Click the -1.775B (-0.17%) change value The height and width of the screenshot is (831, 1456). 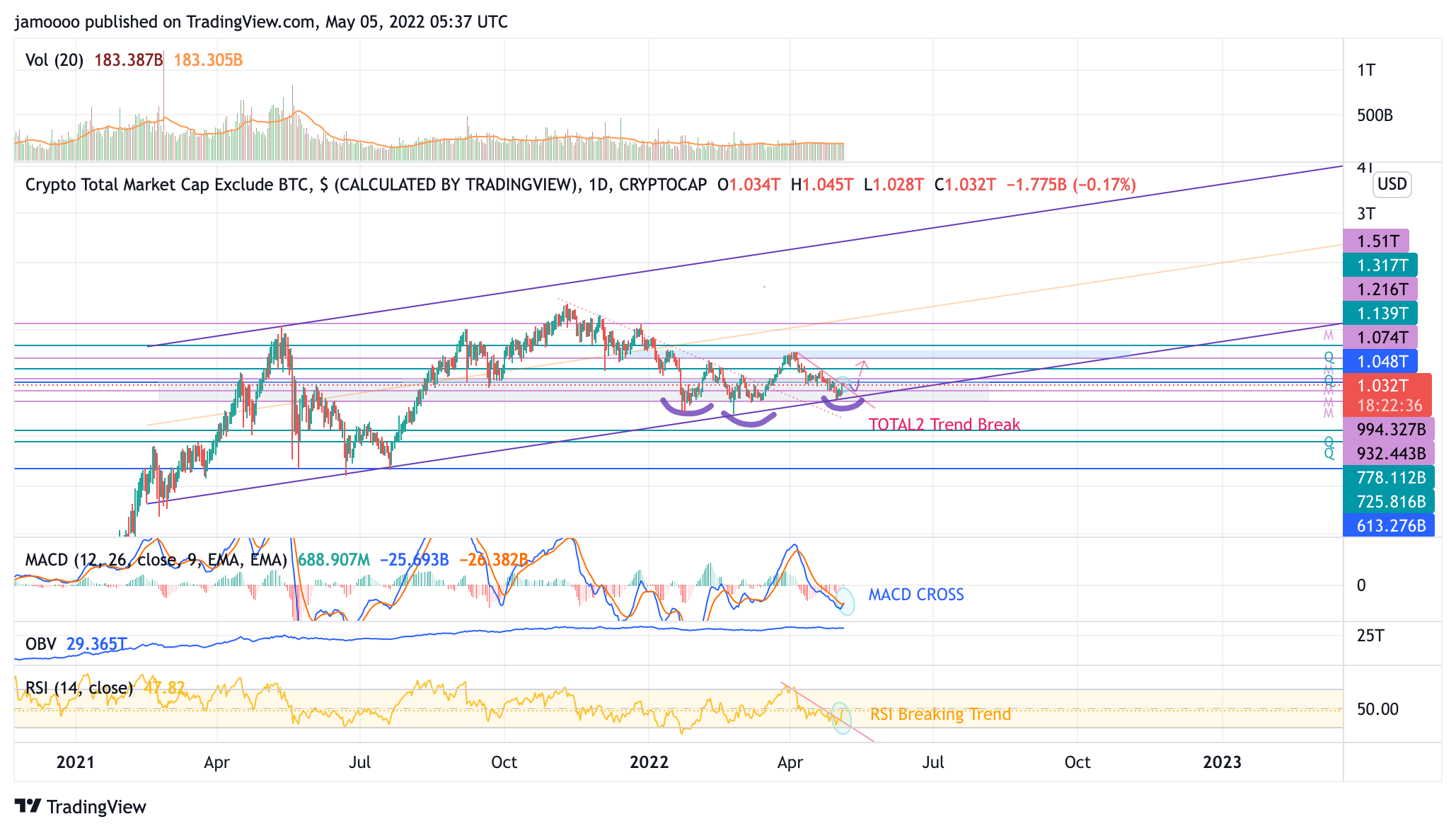[1071, 185]
